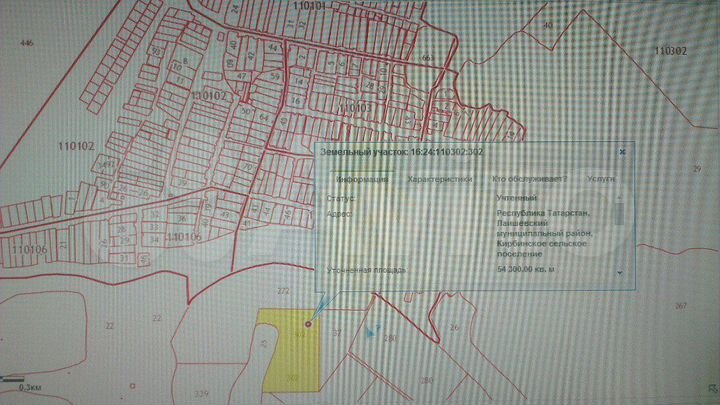
Task: Click map label 446
Action: click(x=27, y=43)
